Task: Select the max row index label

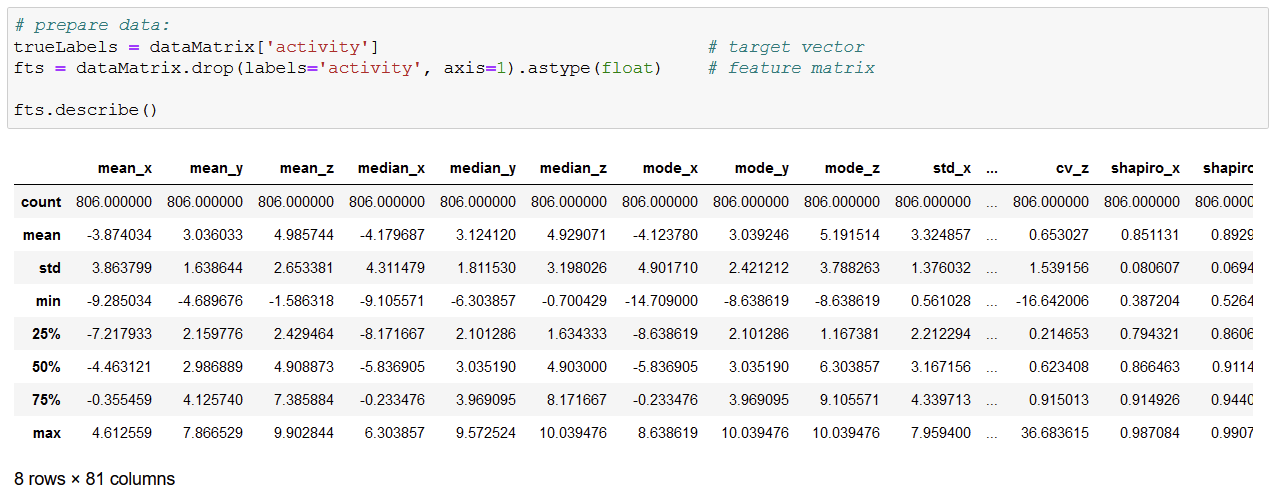Action: [x=46, y=433]
